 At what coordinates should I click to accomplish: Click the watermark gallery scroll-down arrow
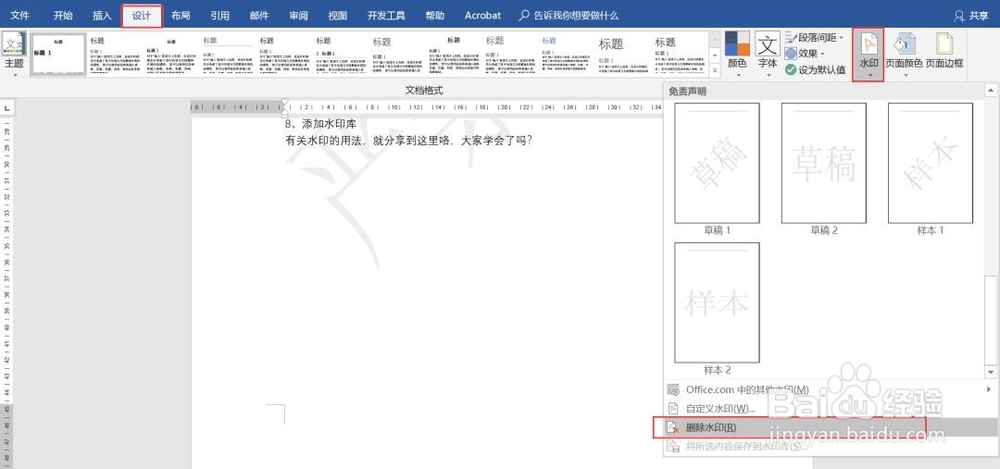[x=990, y=371]
